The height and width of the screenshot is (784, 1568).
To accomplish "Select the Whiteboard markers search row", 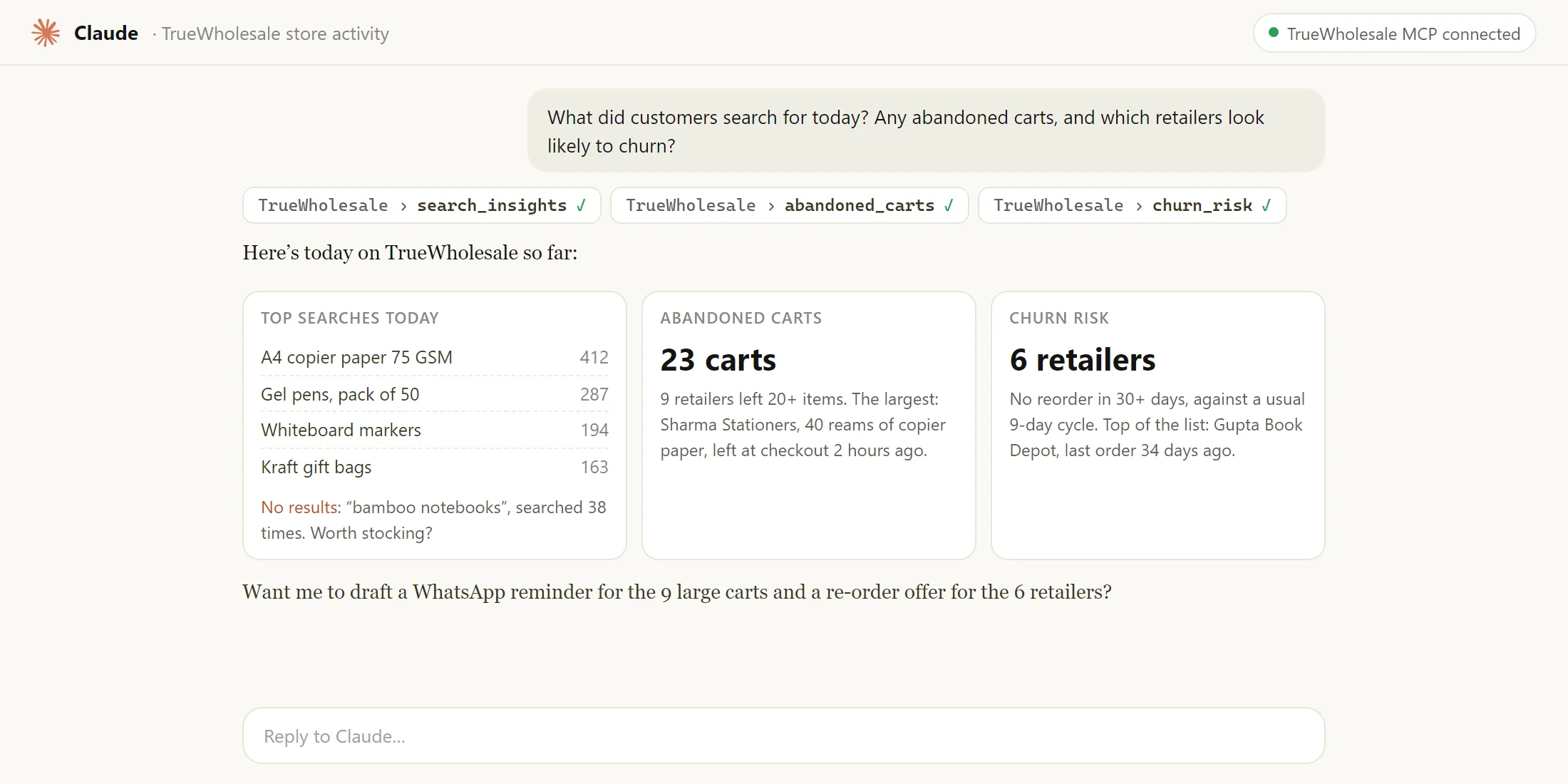I will click(434, 430).
